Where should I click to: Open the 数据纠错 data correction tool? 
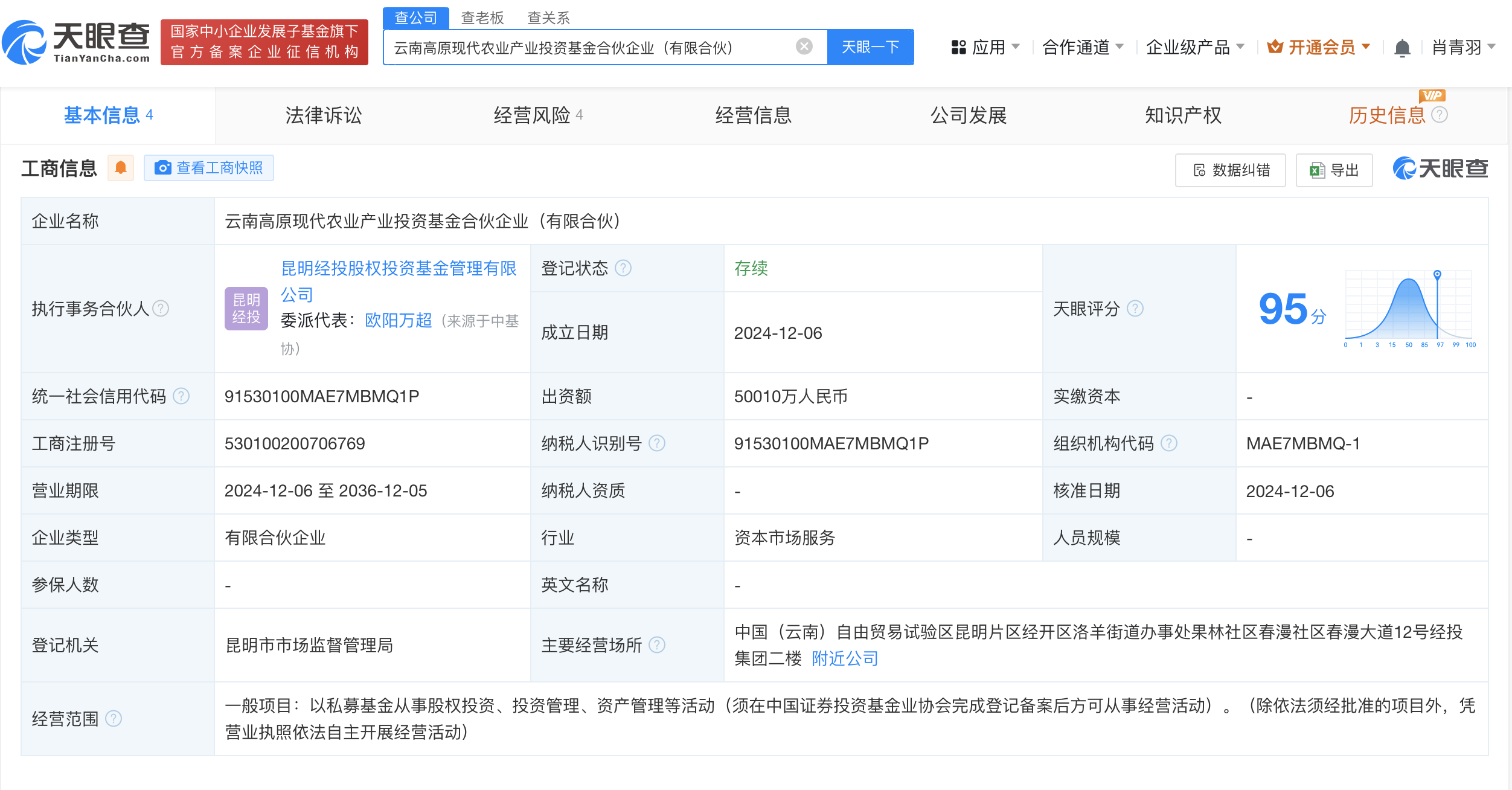tap(1230, 170)
